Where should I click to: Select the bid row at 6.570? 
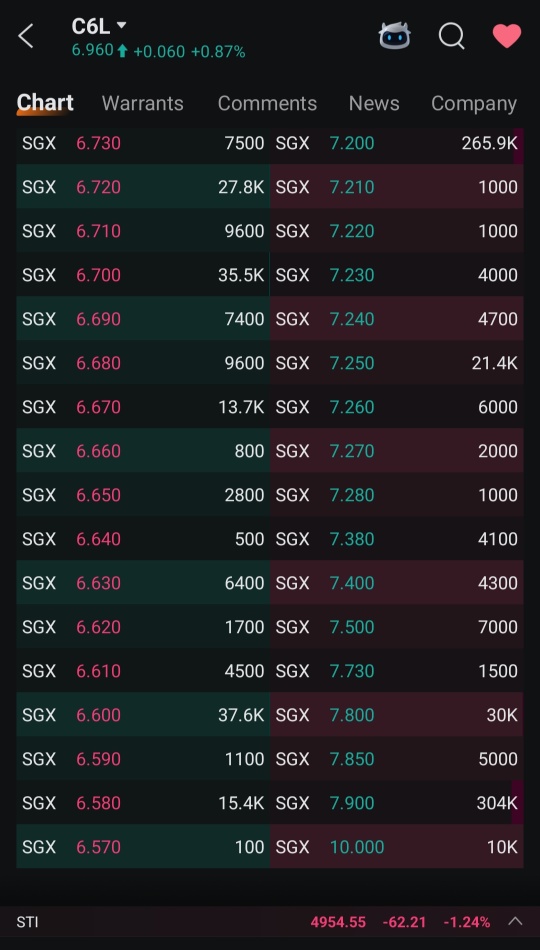[x=143, y=846]
